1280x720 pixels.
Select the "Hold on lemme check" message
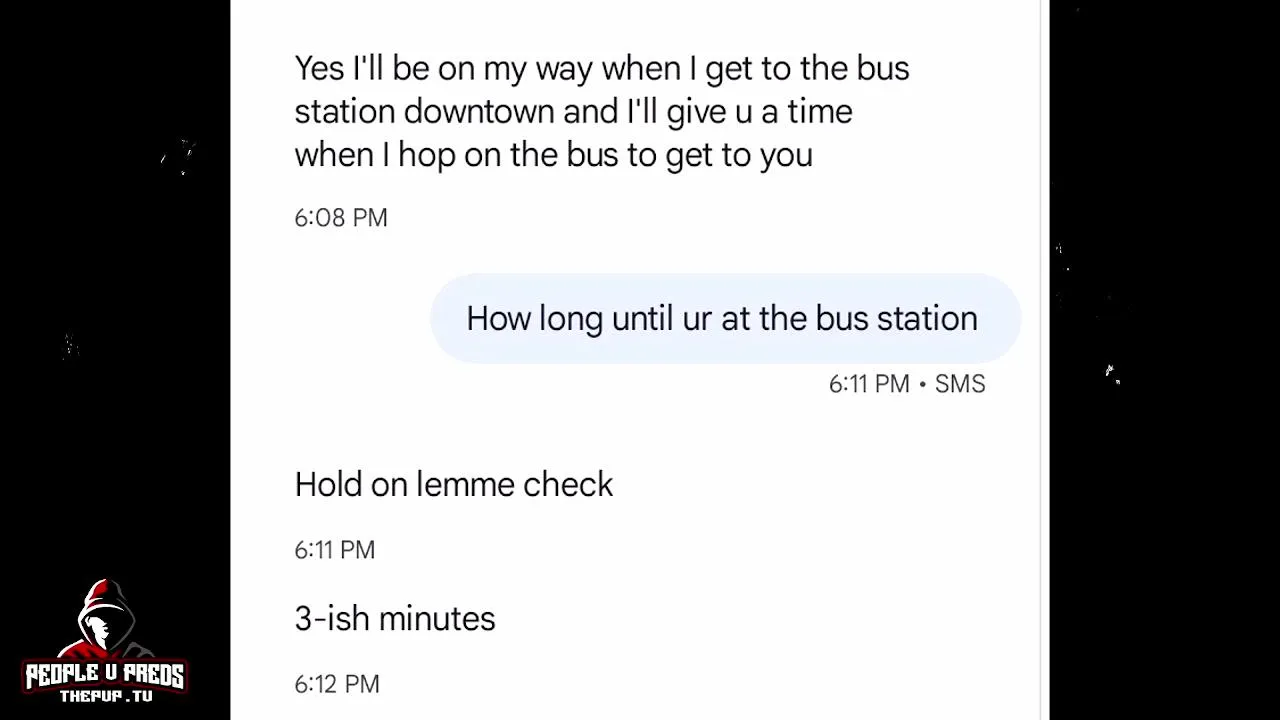453,485
